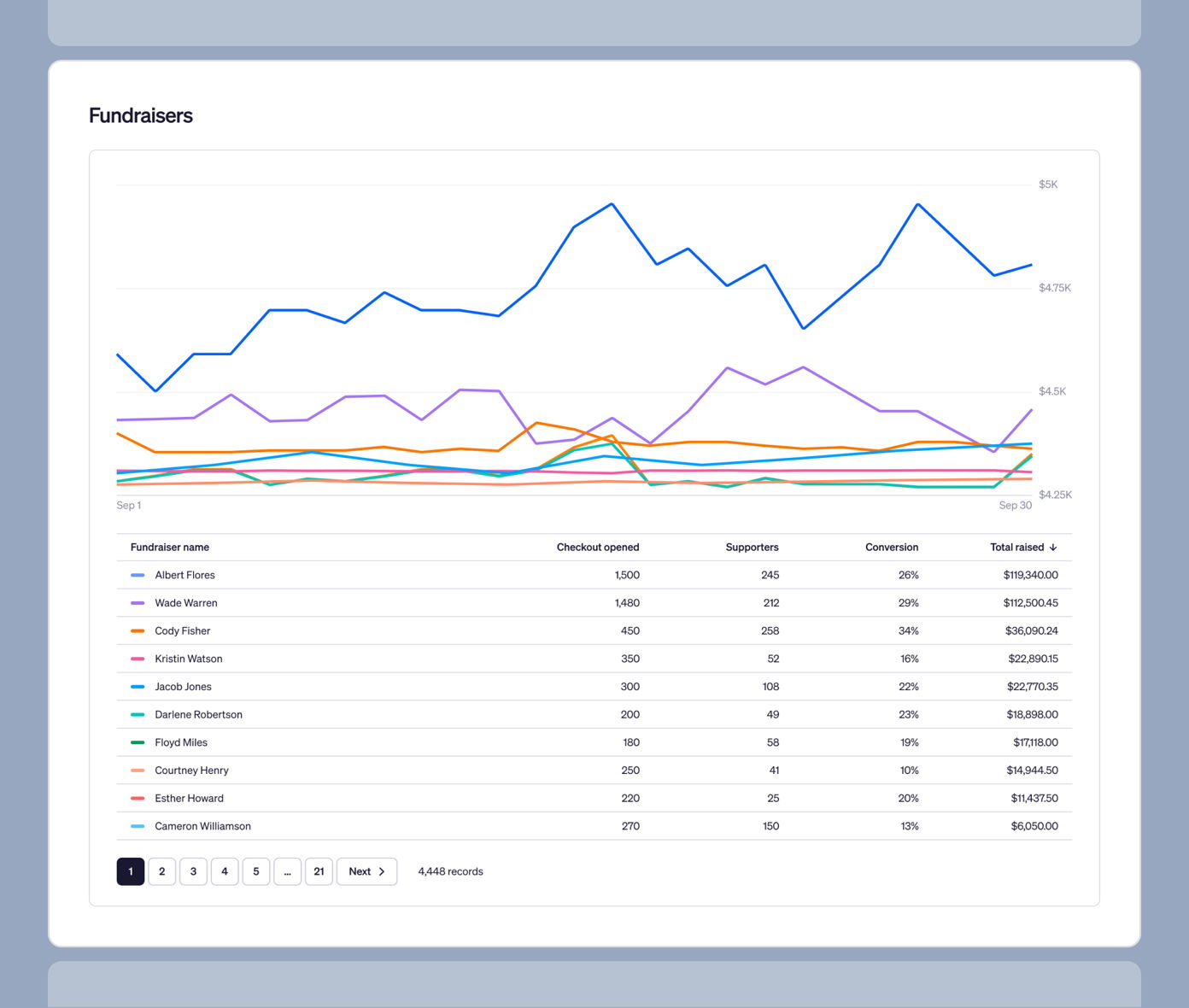Expand the pagination ellipsis button

click(x=287, y=871)
